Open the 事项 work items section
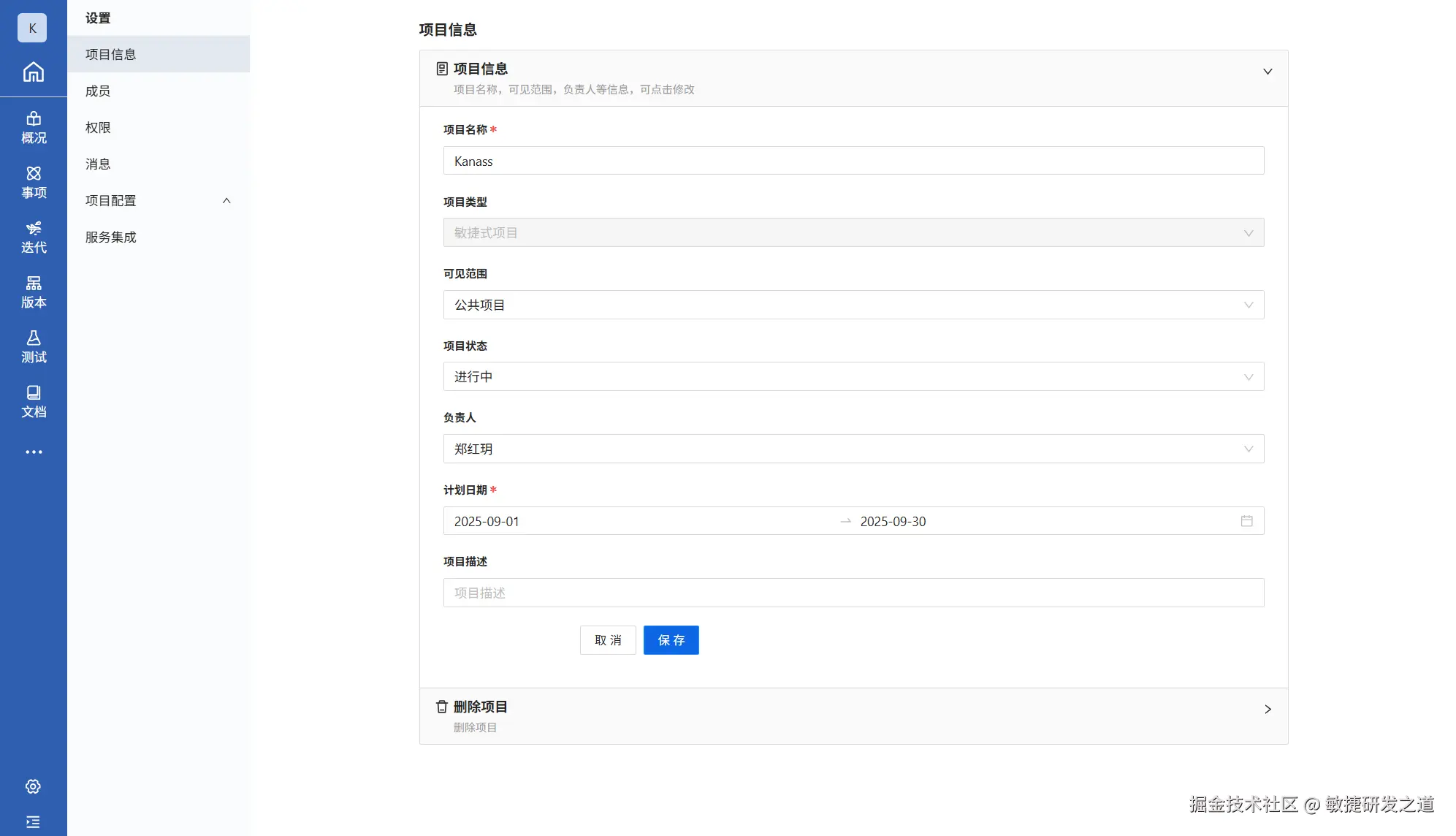 click(x=33, y=182)
